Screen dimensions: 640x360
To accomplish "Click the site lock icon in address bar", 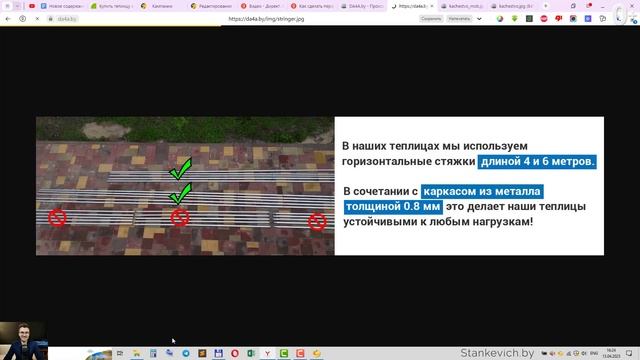I will click(x=51, y=19).
